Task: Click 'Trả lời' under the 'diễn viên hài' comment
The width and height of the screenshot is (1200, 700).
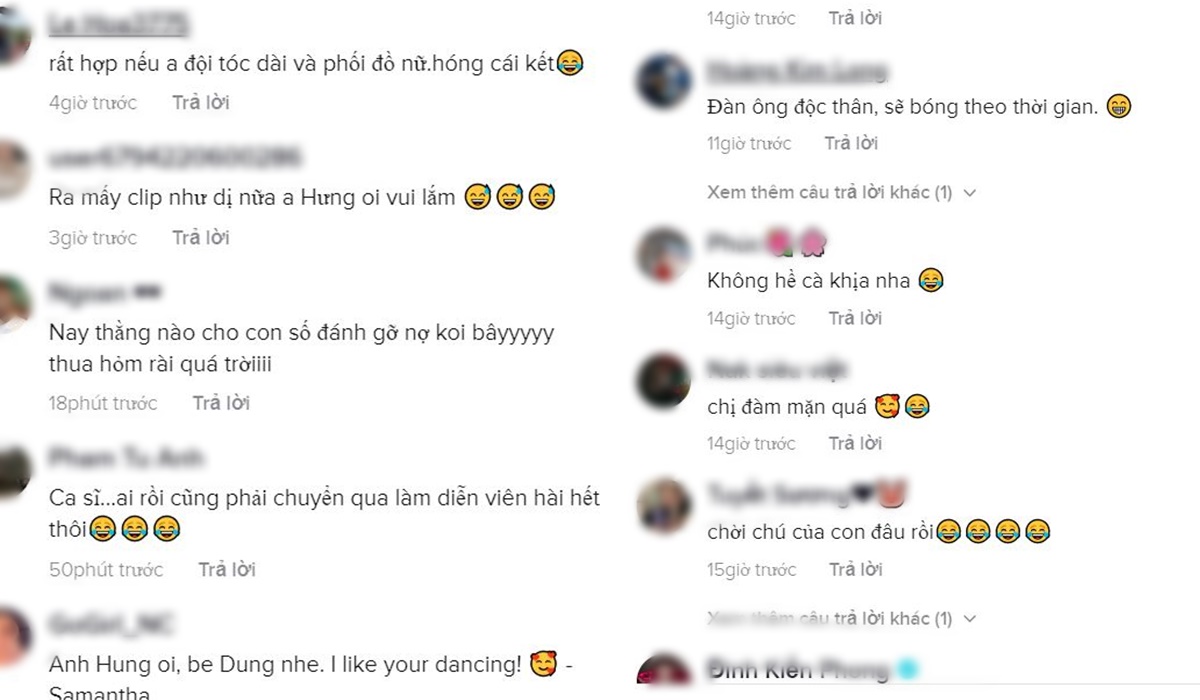Action: point(227,570)
